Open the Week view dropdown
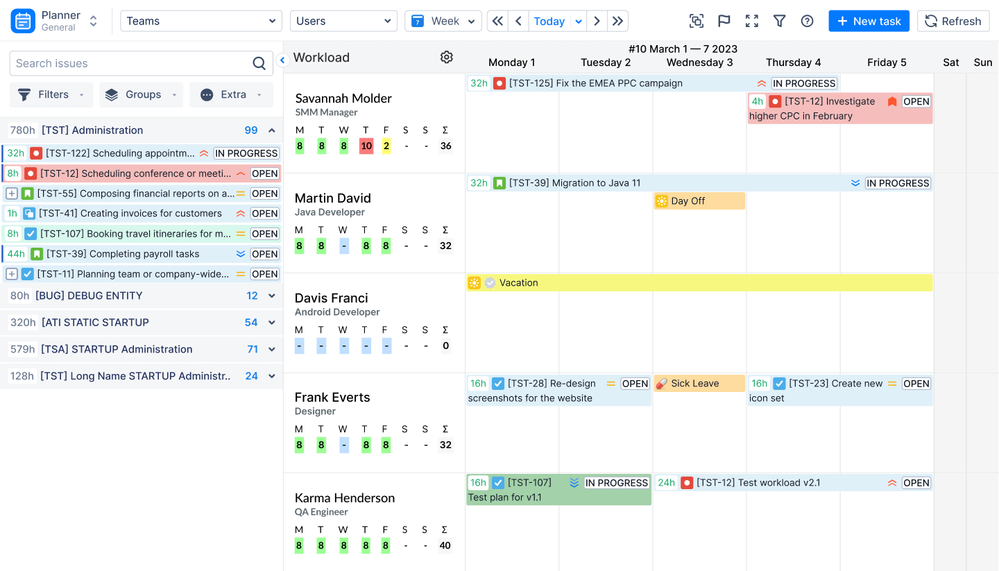This screenshot has height=571, width=999. 443,21
